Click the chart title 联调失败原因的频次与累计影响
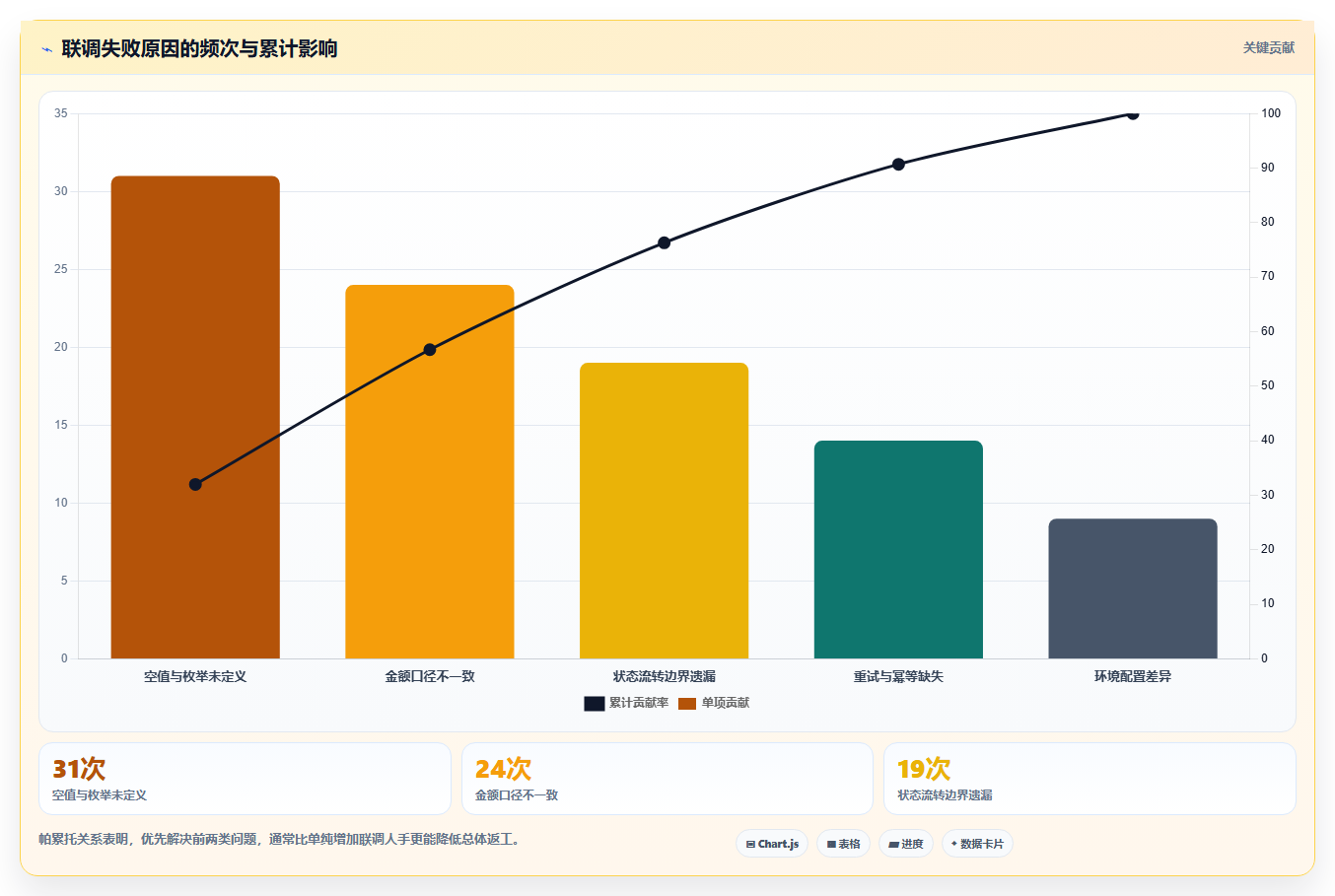The height and width of the screenshot is (896, 1335). [x=199, y=48]
